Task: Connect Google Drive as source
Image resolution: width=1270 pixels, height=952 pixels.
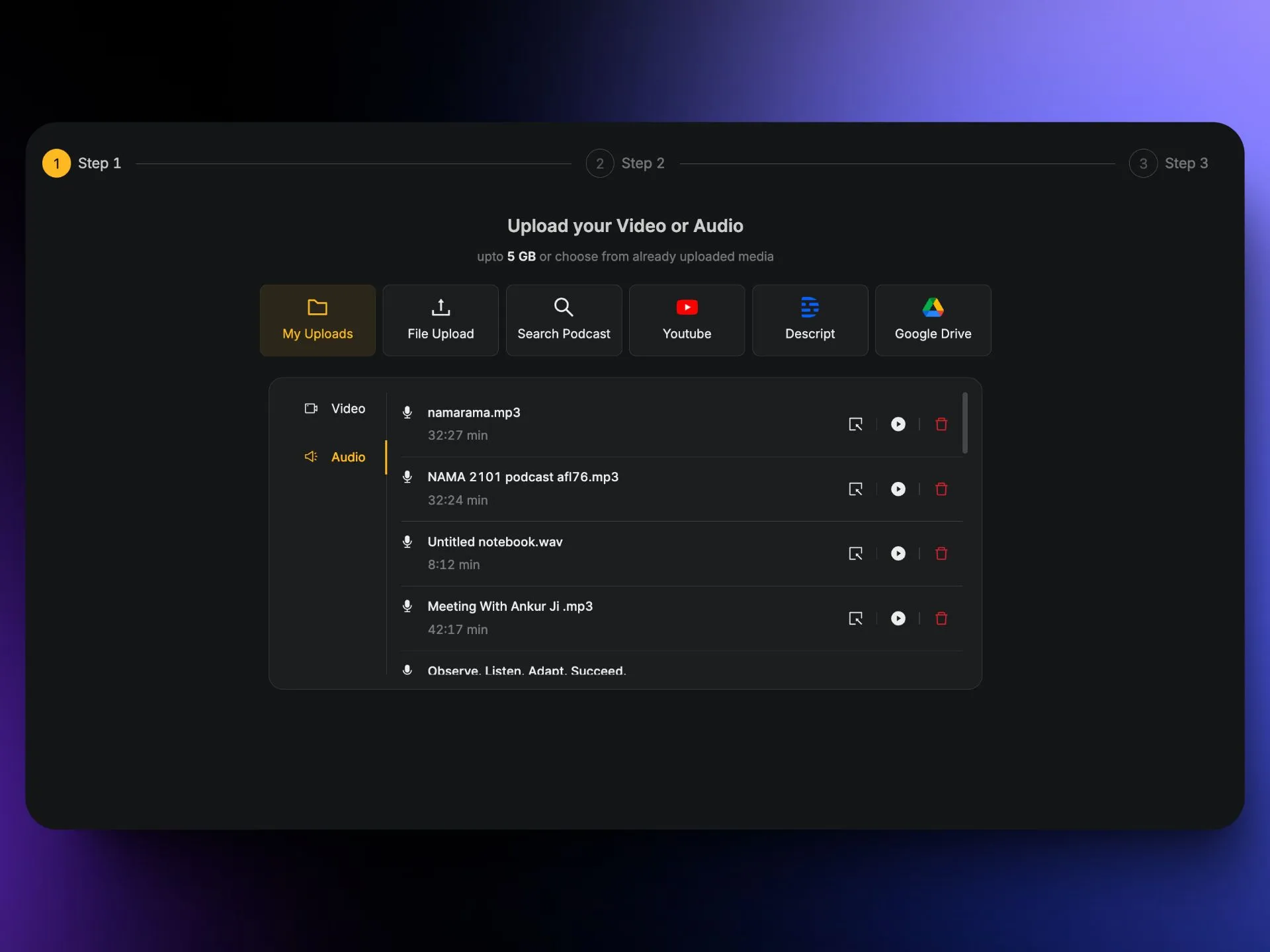Action: click(x=933, y=320)
